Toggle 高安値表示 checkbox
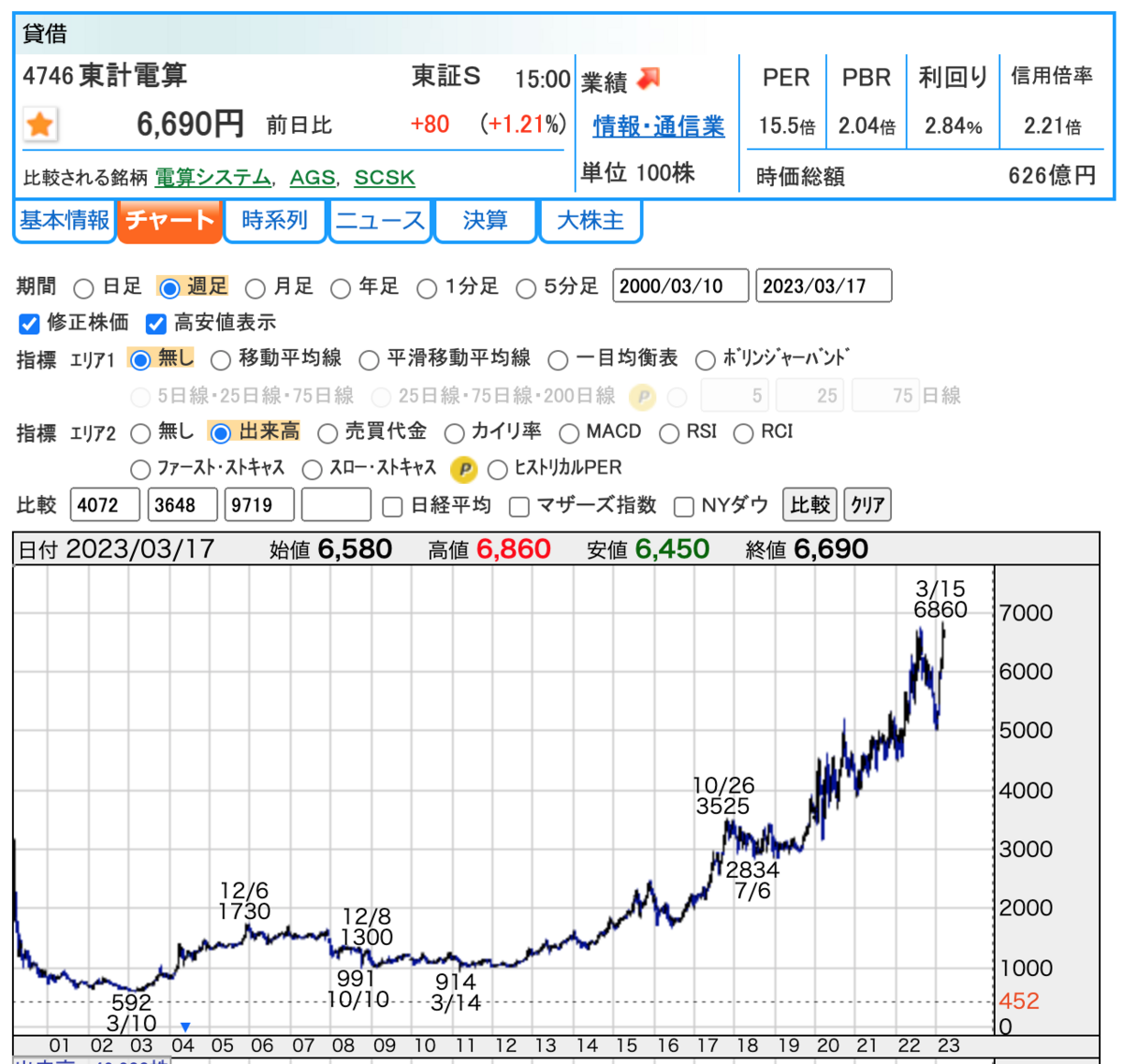Image resolution: width=1123 pixels, height=1064 pixels. click(156, 324)
